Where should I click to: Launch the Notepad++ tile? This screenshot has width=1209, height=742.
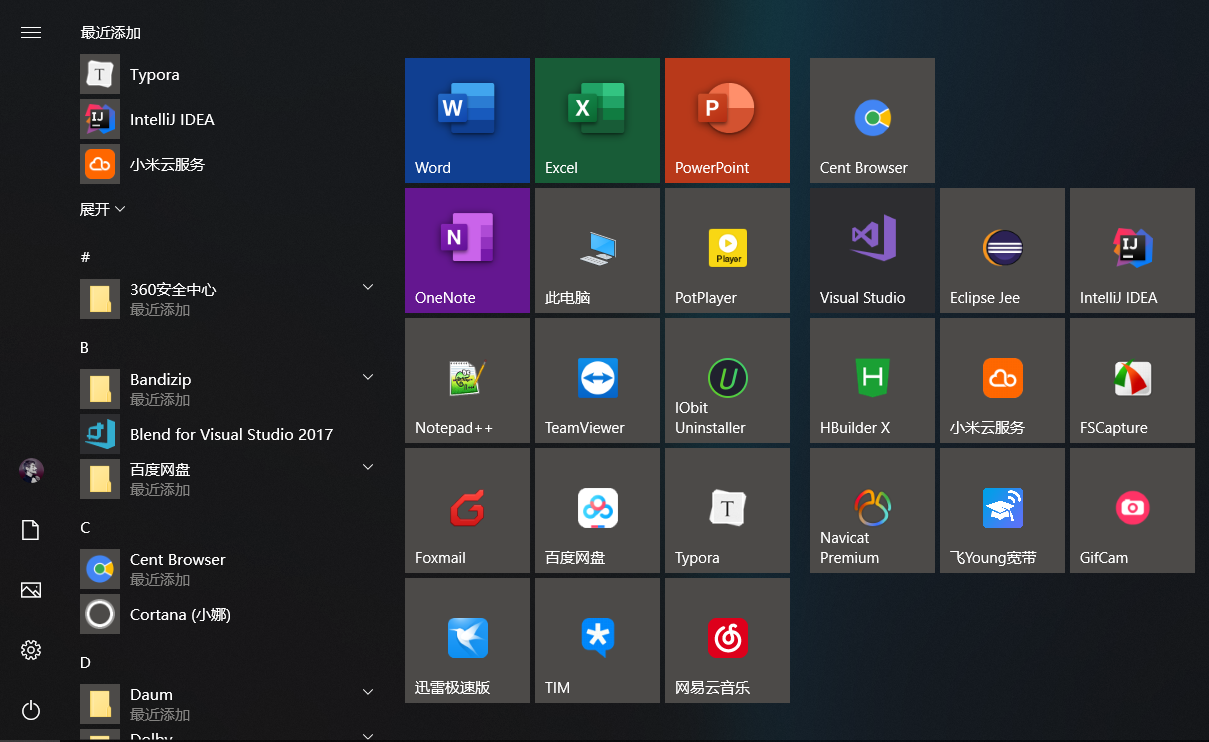point(467,380)
